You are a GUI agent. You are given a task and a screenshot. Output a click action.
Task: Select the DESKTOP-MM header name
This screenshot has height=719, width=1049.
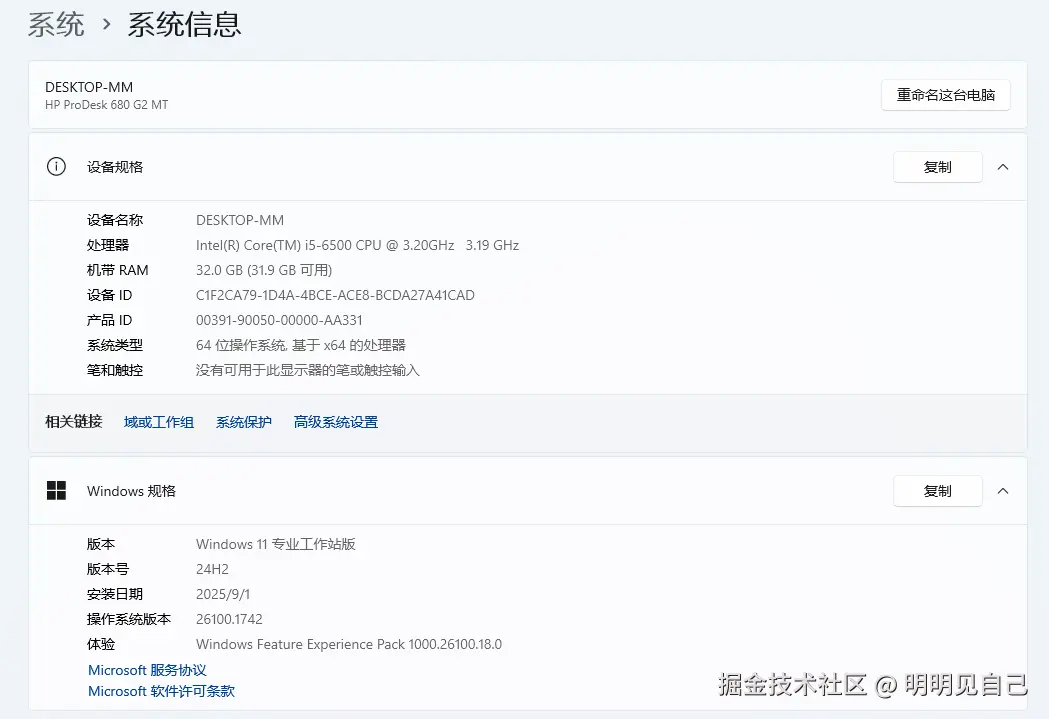point(89,87)
